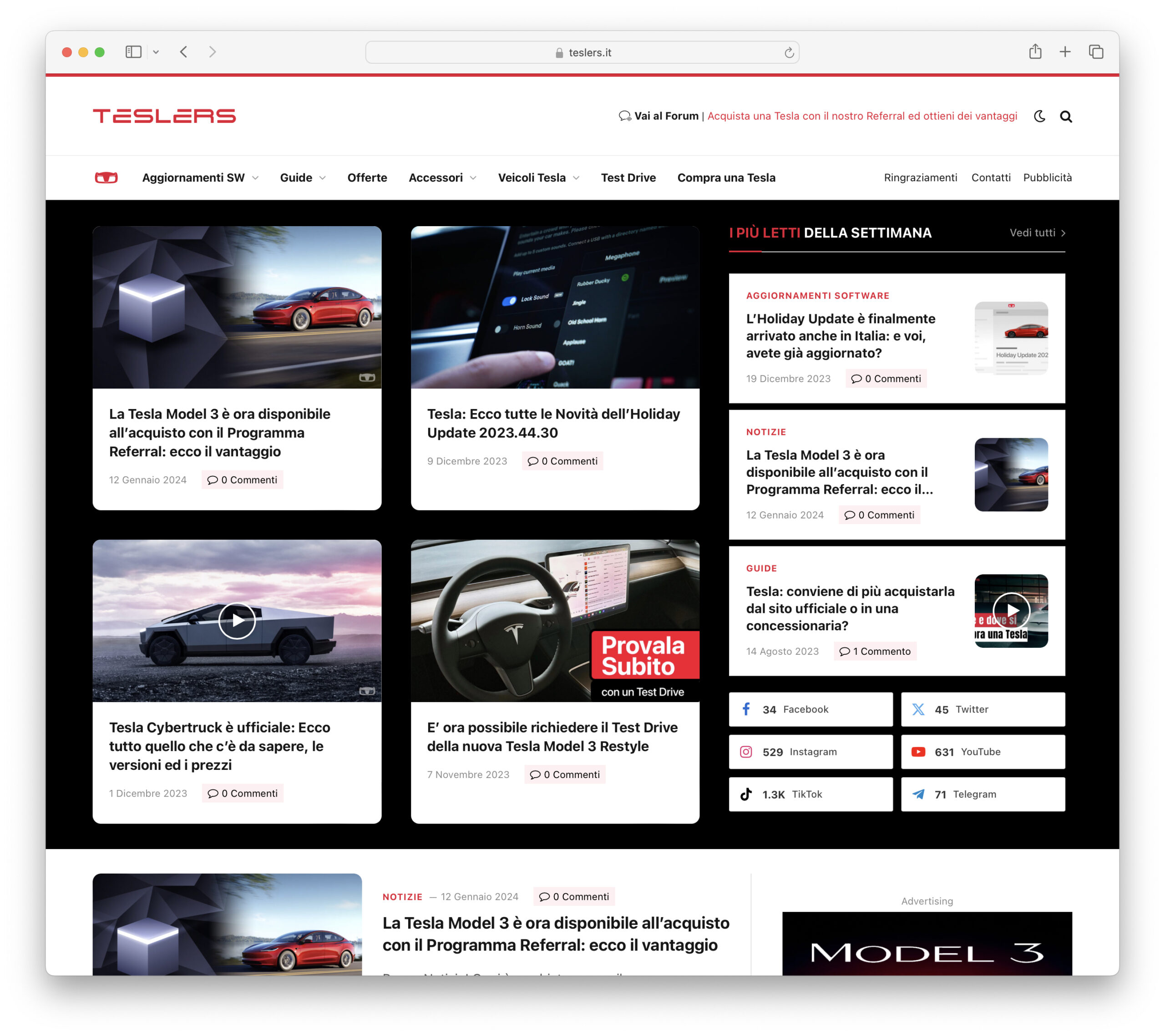Expand the Aggiornamenti SW menu
This screenshot has height=1036, width=1165.
(x=200, y=178)
